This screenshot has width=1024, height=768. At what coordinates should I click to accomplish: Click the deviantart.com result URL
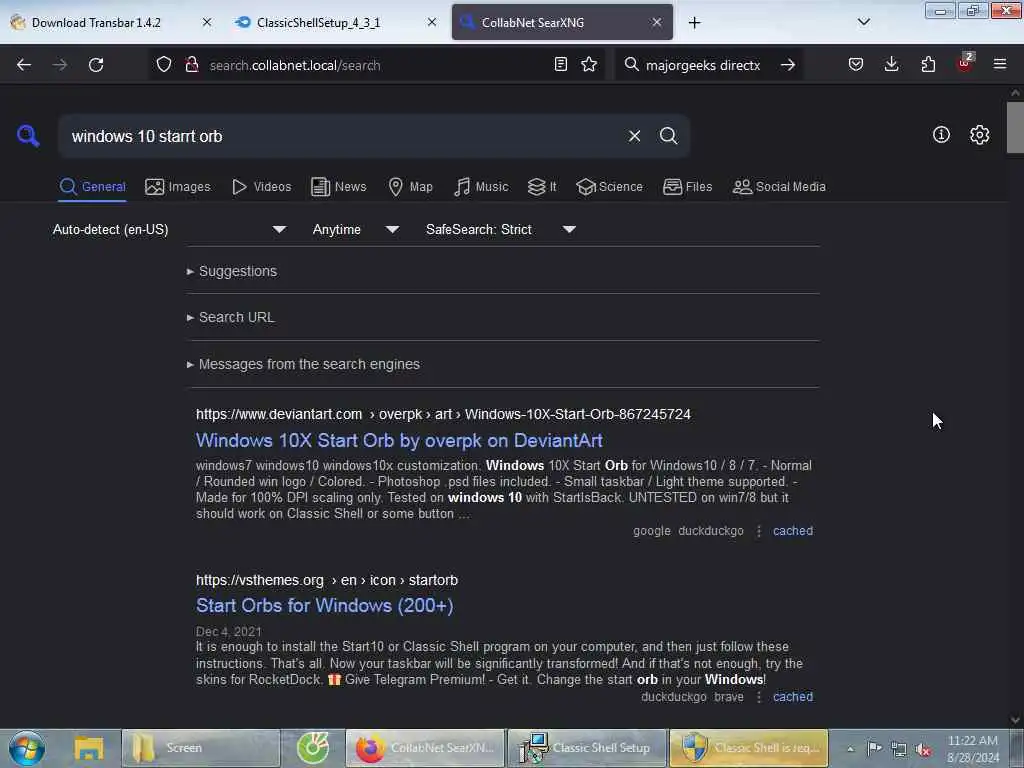(443, 414)
